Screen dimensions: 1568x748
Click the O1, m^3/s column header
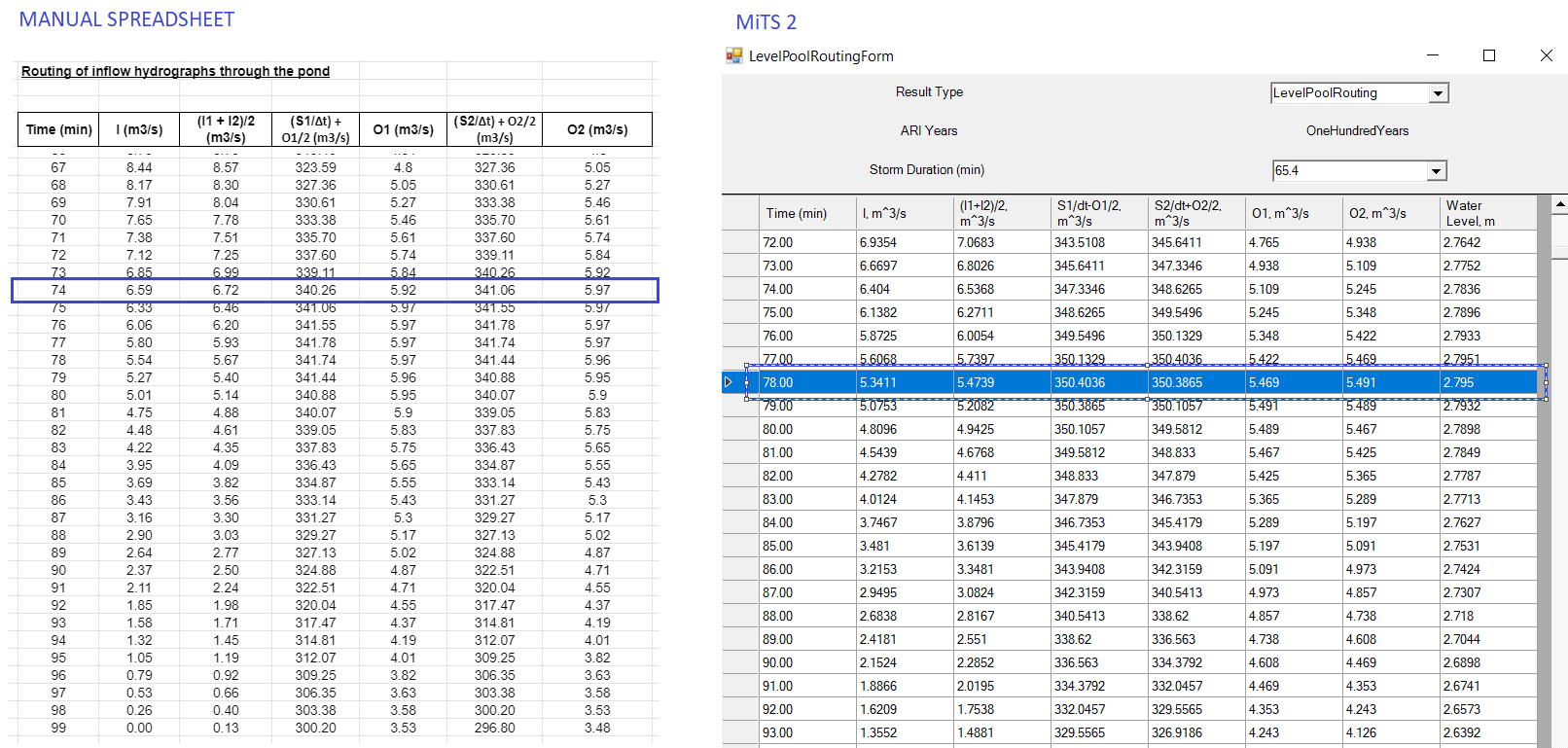click(1294, 213)
